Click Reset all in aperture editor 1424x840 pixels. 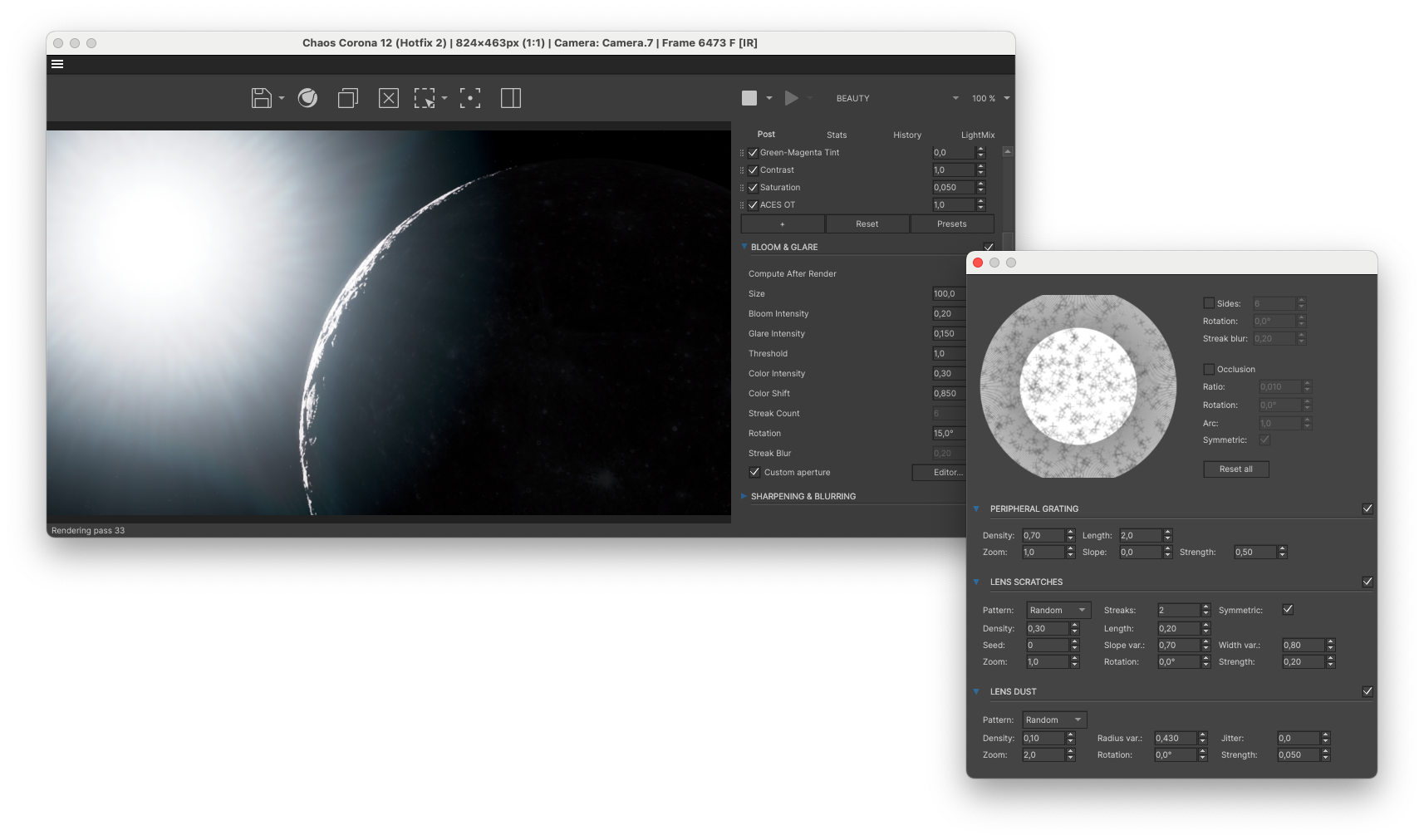1236,469
